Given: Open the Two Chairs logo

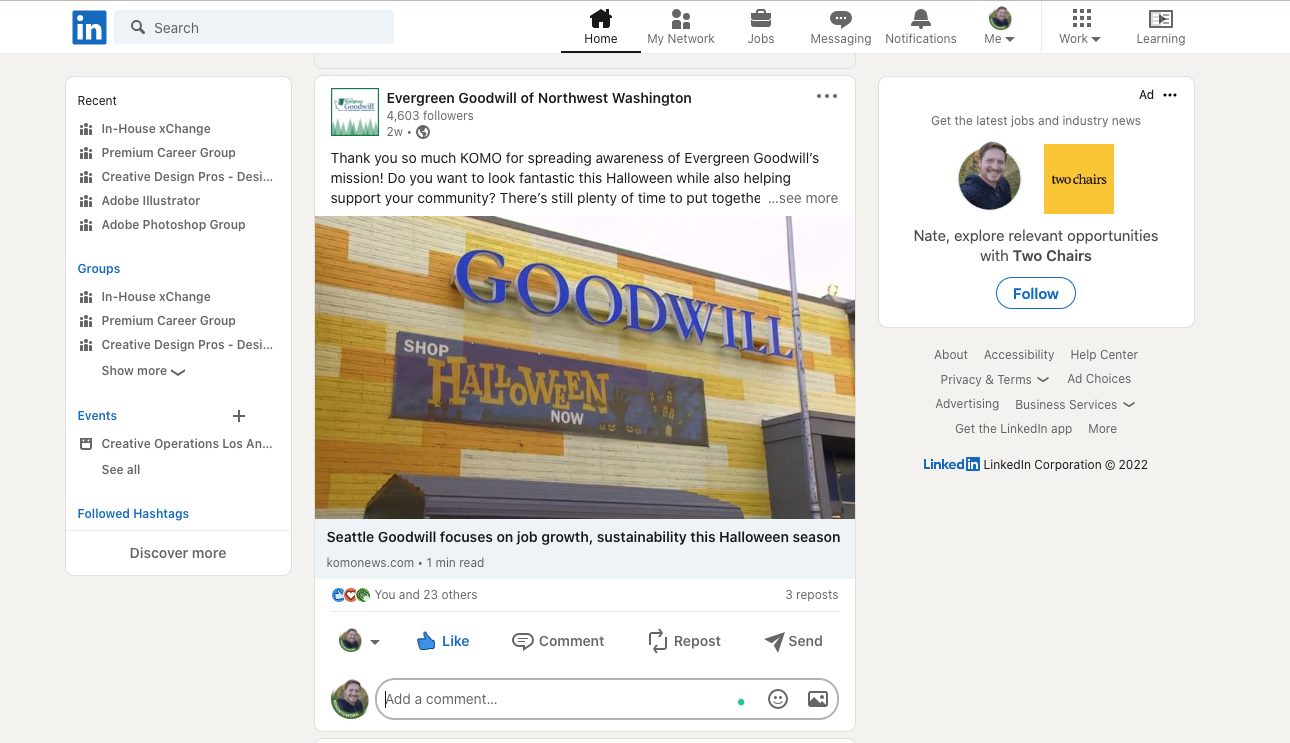Looking at the screenshot, I should coord(1079,179).
